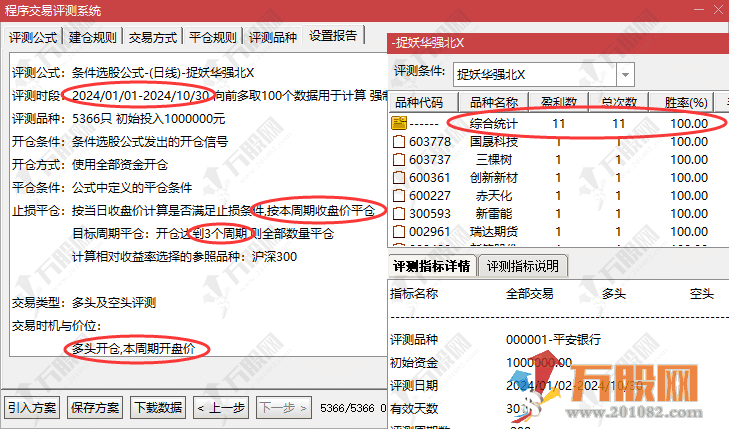Go back with the 上一步 button
Image resolution: width=729 pixels, height=429 pixels.
(x=220, y=407)
